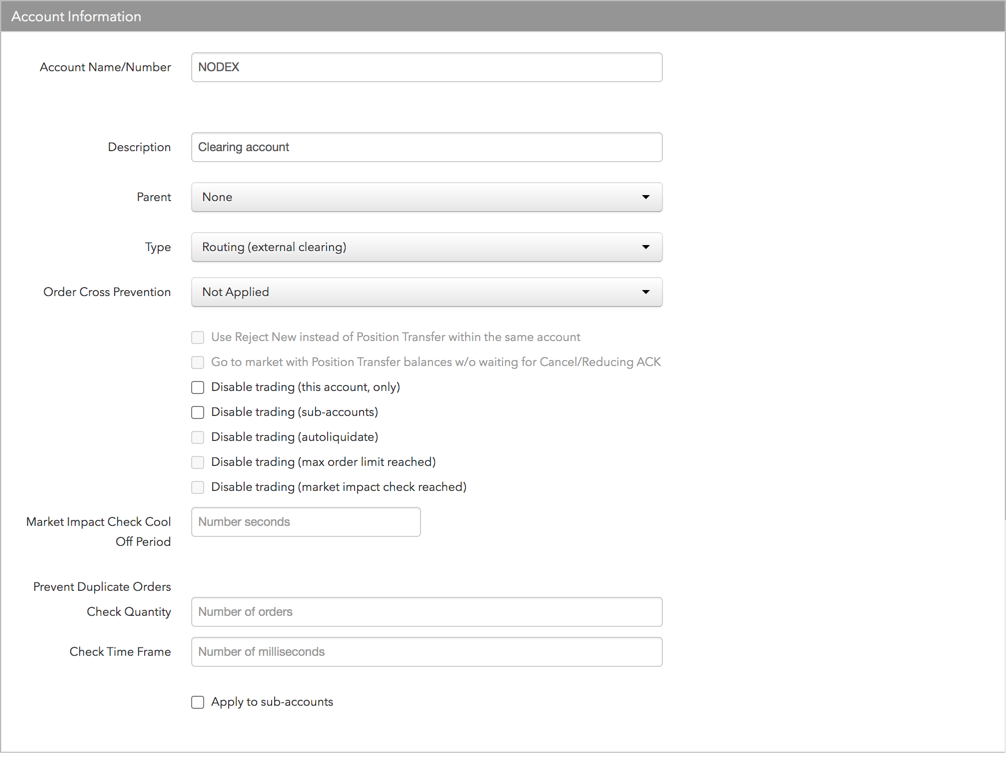
Task: Enable Disable trading (this account, only) checkbox
Action: pos(198,388)
